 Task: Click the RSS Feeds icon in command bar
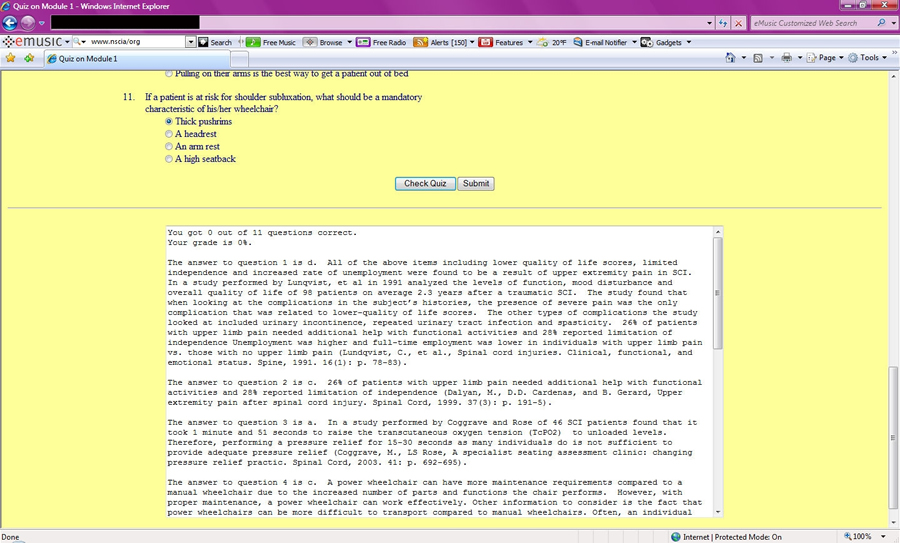point(758,58)
